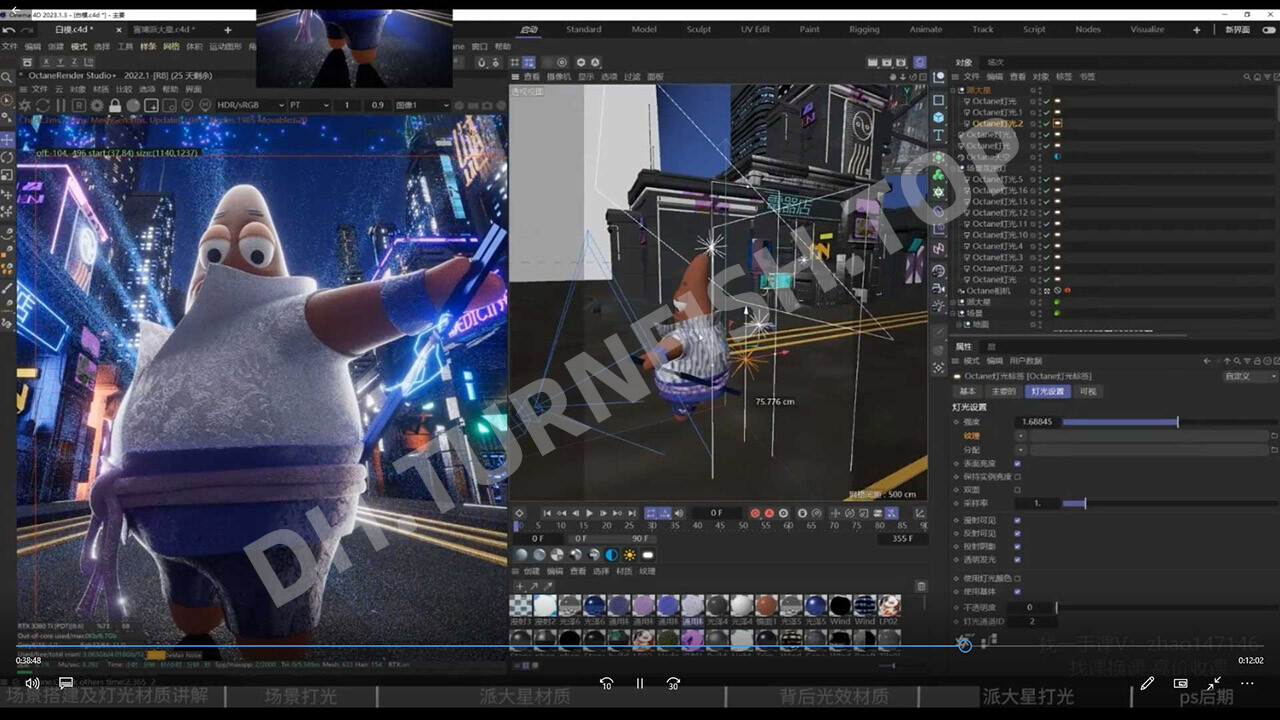
Task: Toggle the 表面亮度 checkbox
Action: point(1018,464)
